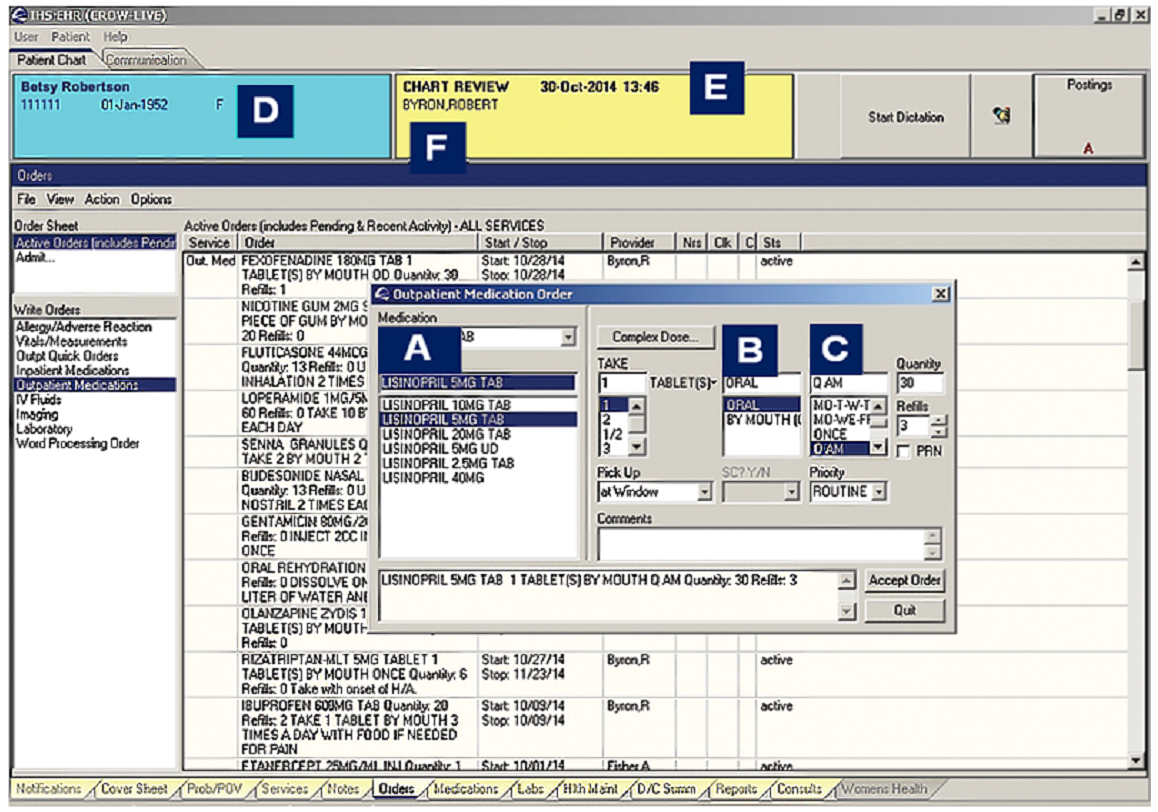Increase the Refills stepper value

click(938, 421)
